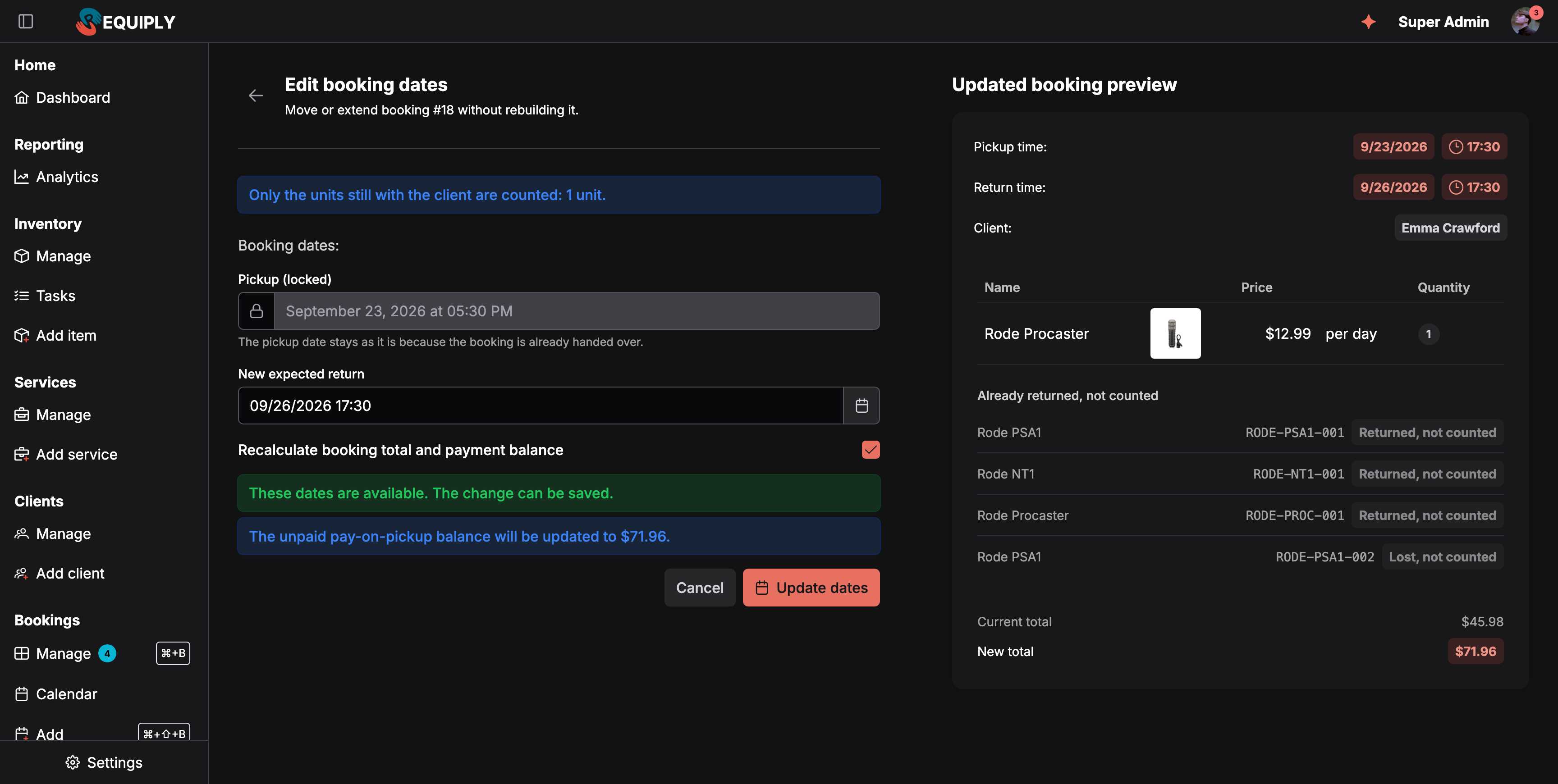Select Add client in sidebar

click(x=59, y=573)
